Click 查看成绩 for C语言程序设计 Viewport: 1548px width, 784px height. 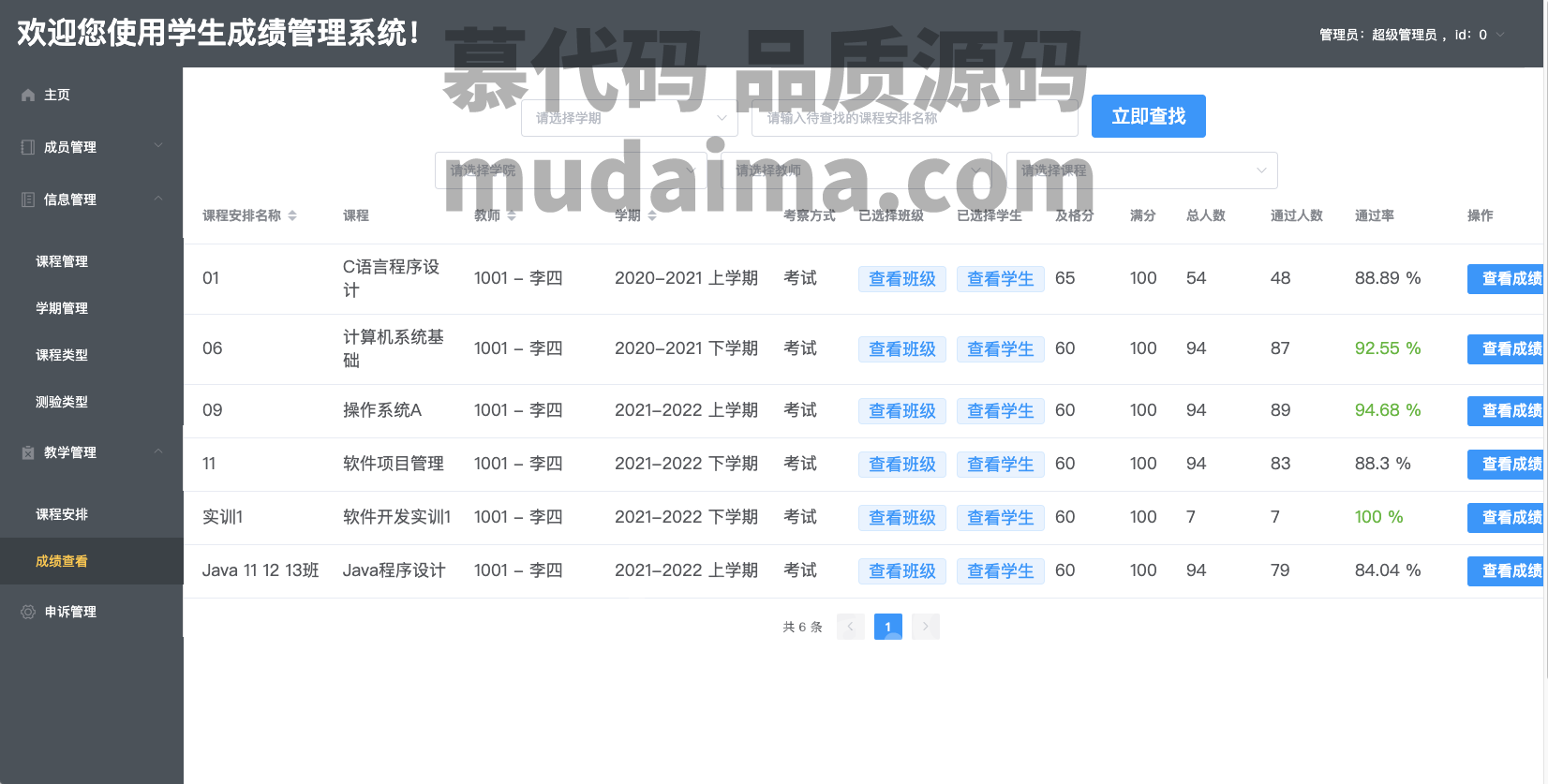[1506, 279]
